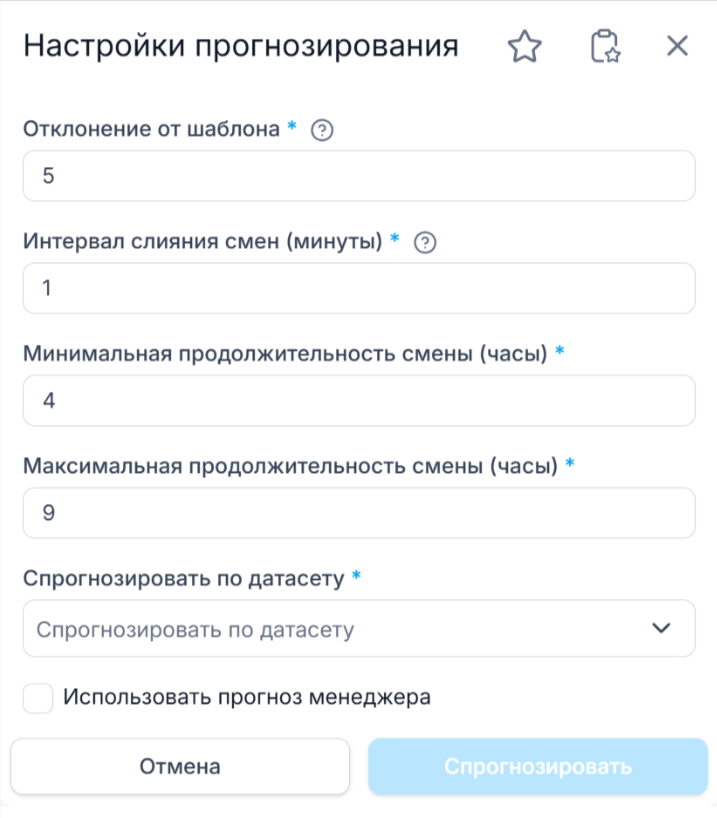The height and width of the screenshot is (818, 717).
Task: Click the maximum shift duration field
Action: point(358,513)
